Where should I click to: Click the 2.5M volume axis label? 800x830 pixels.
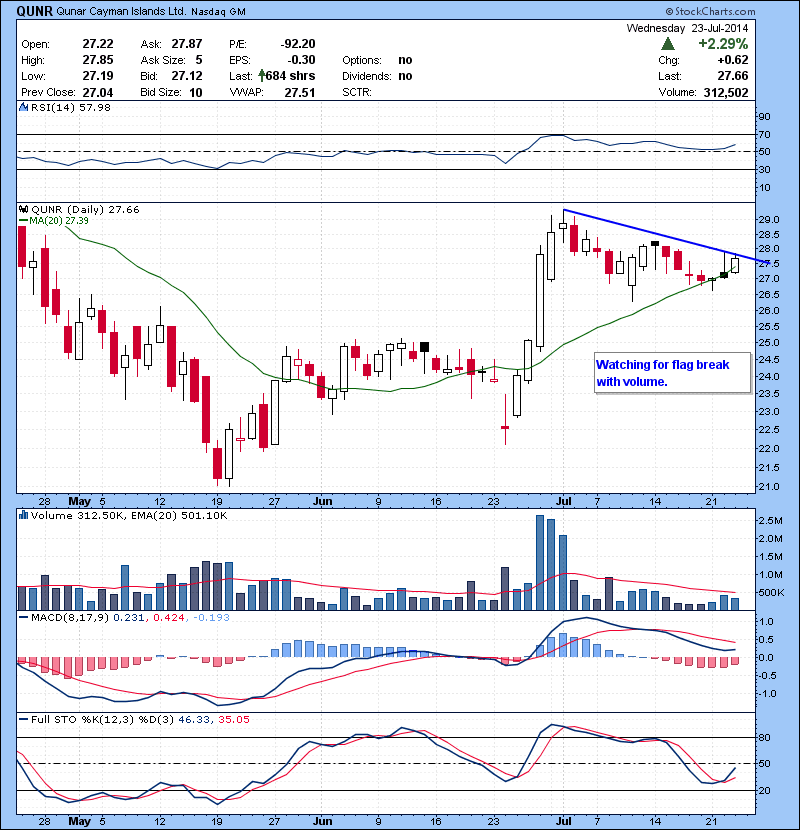coord(770,521)
